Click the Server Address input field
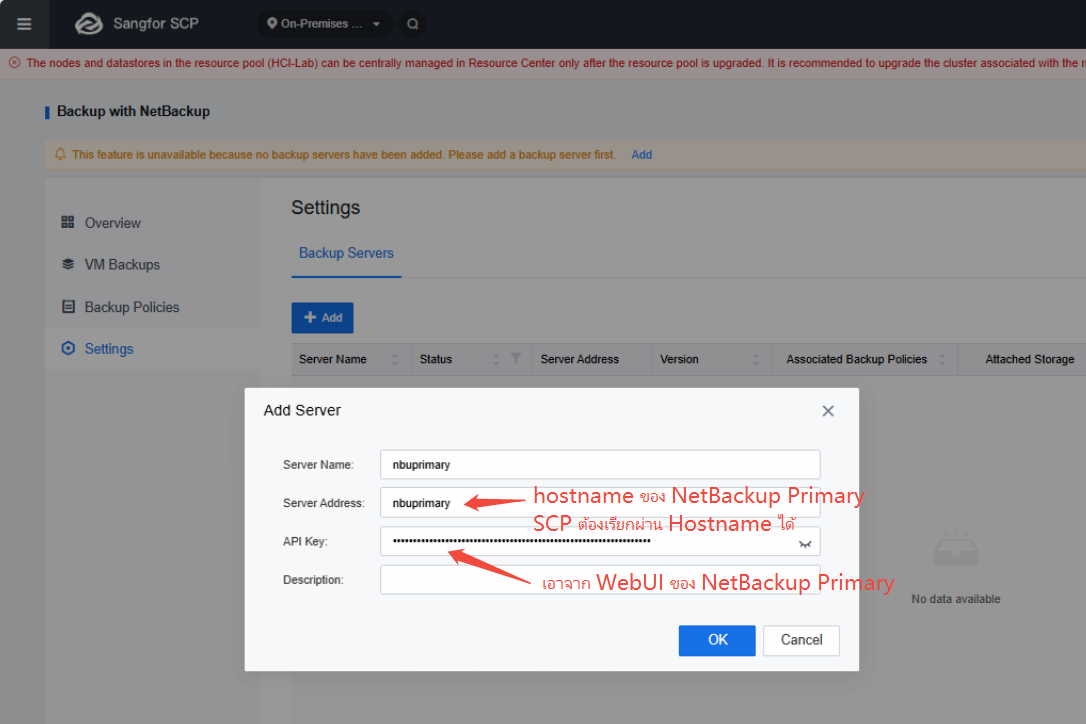Viewport: 1086px width, 724px height. point(600,503)
